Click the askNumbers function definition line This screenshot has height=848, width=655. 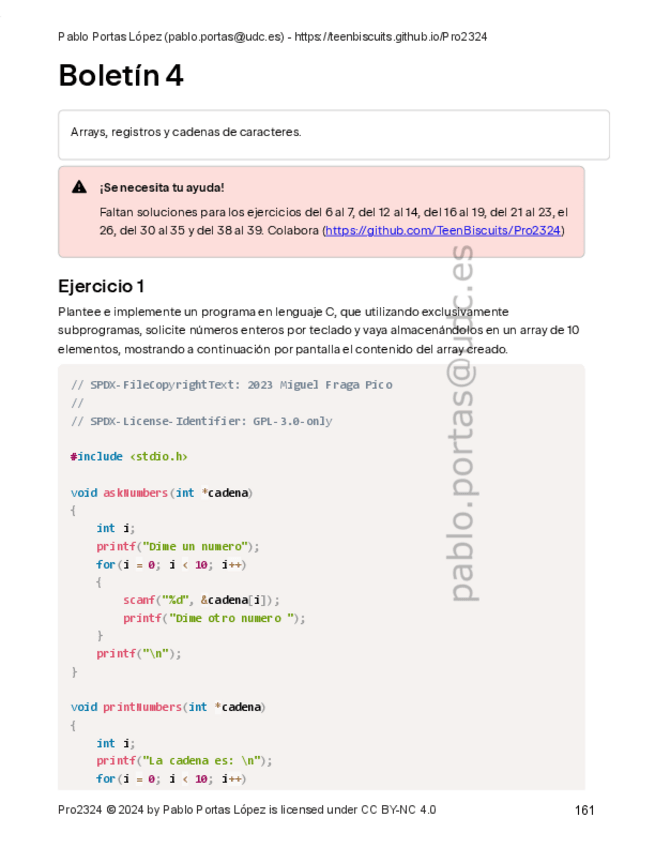161,492
